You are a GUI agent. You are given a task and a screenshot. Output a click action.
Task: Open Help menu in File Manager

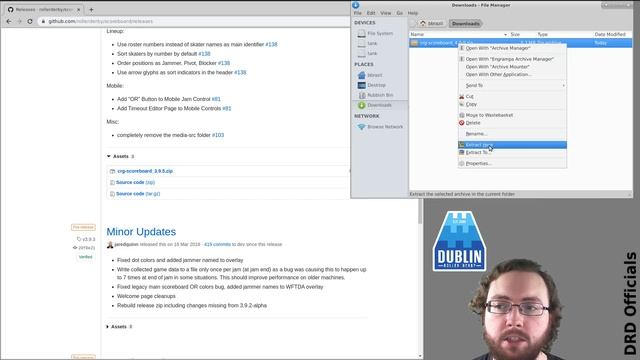click(x=413, y=13)
